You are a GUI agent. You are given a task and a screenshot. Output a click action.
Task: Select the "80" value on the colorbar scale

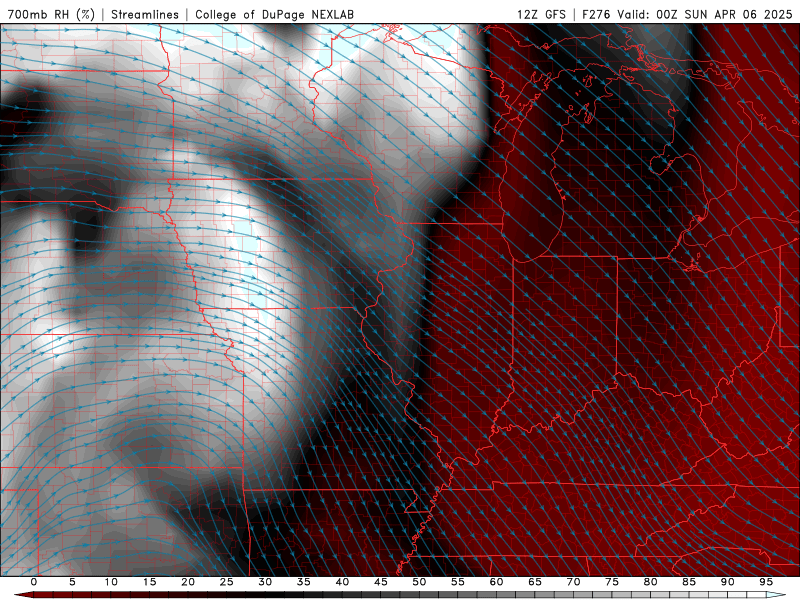point(650,582)
